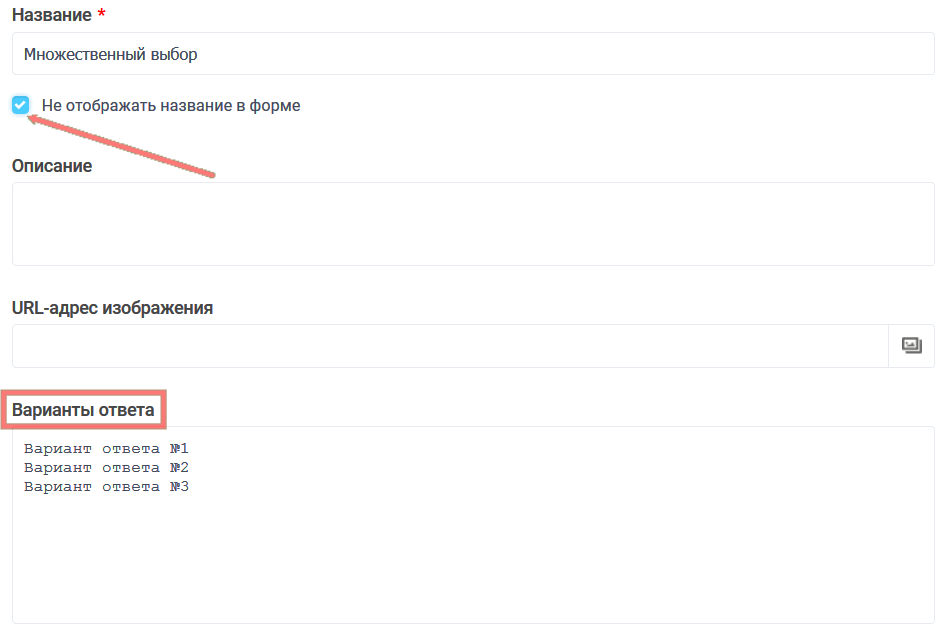Uncheck the 'Не отображать название в форме' checkbox

(21, 105)
